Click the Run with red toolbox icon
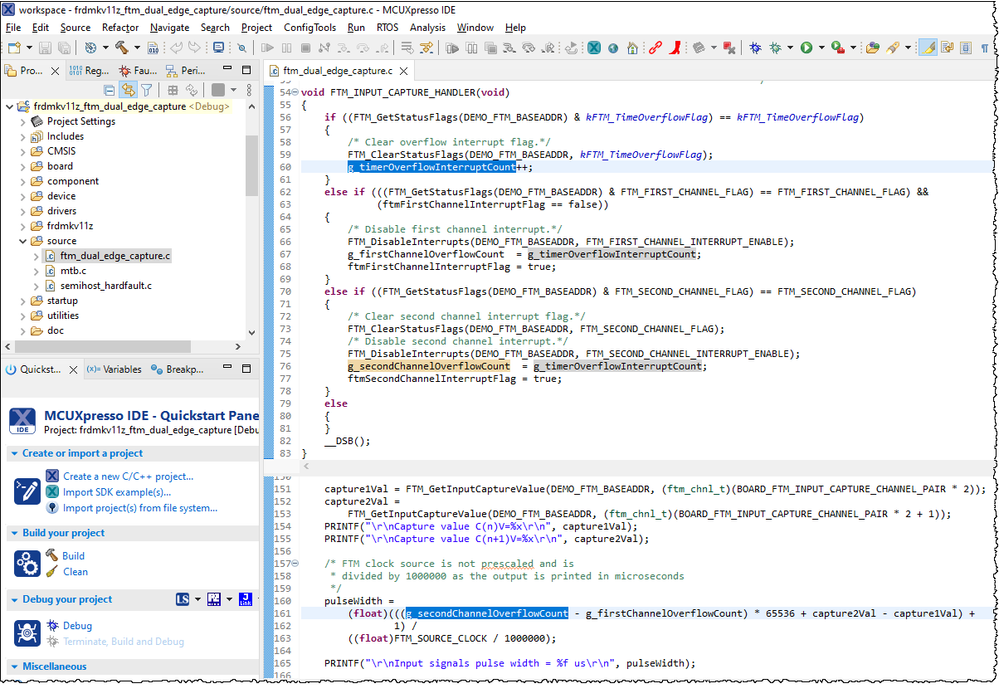This screenshot has width=999, height=685. coord(838,48)
